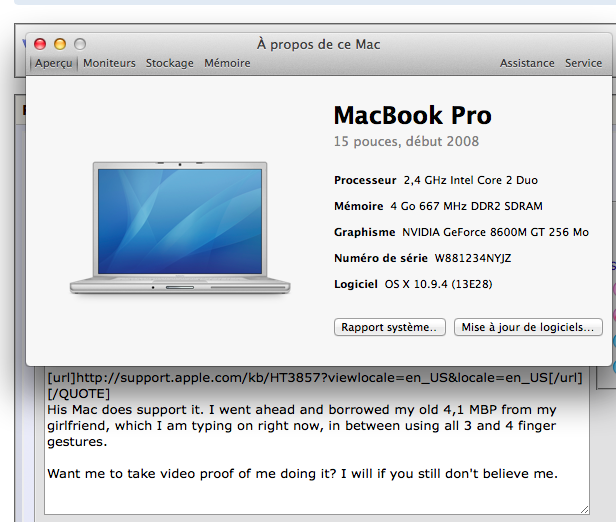Open the Moniteurs tab
This screenshot has height=522, width=616.
click(x=109, y=63)
